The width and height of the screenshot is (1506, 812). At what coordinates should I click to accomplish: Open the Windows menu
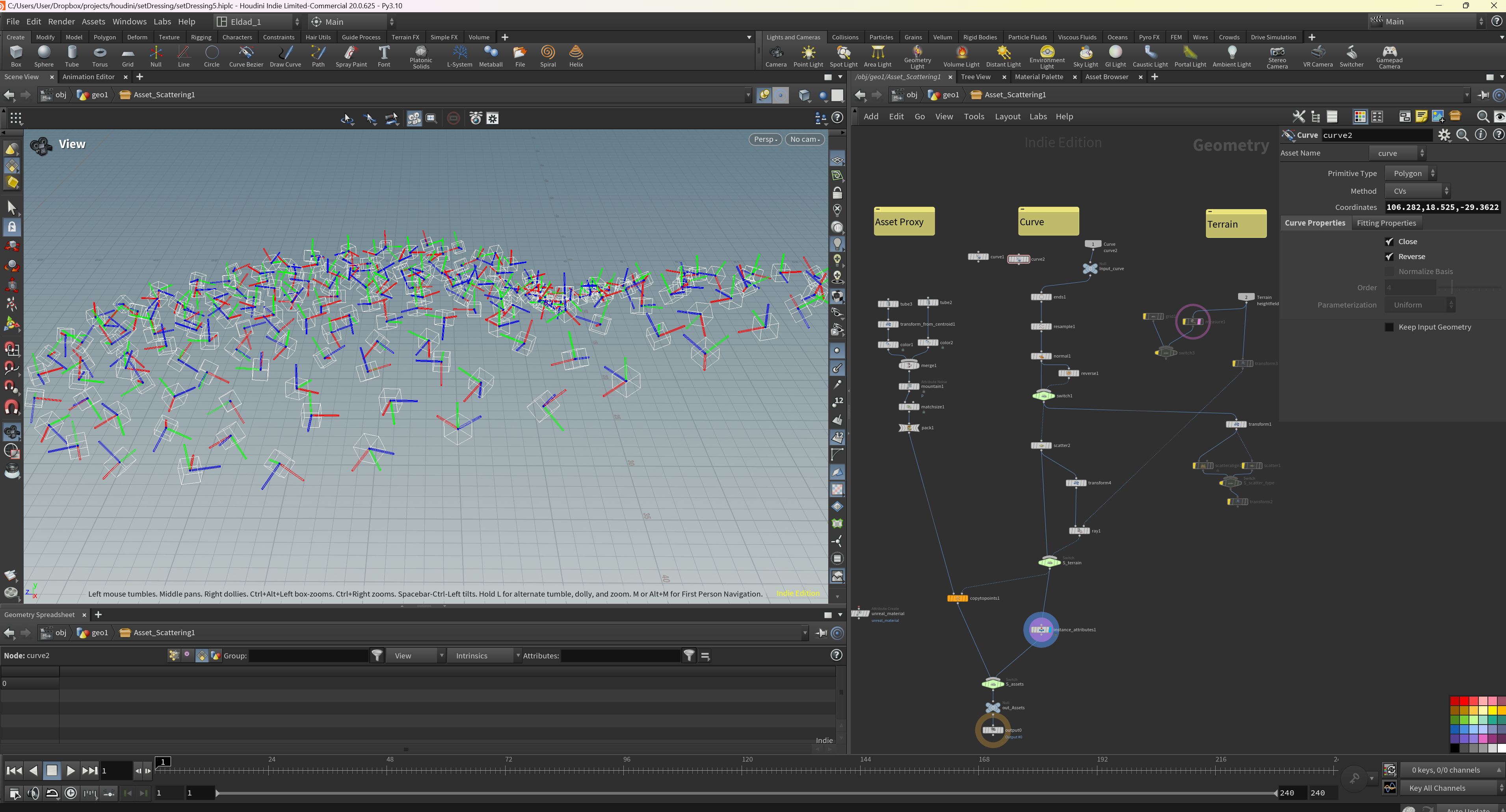pyautogui.click(x=129, y=22)
